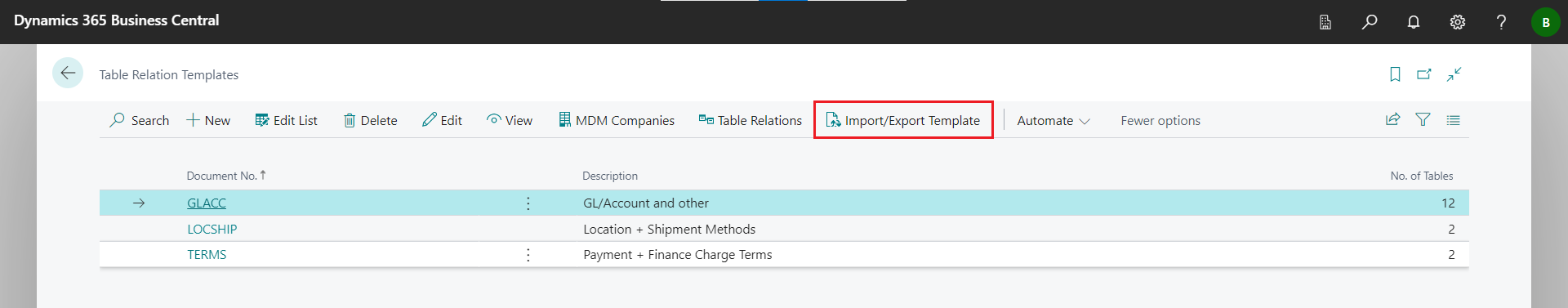Viewport: 1568px width, 308px height.
Task: Bookmark this page with the bookmark icon
Action: (1395, 74)
